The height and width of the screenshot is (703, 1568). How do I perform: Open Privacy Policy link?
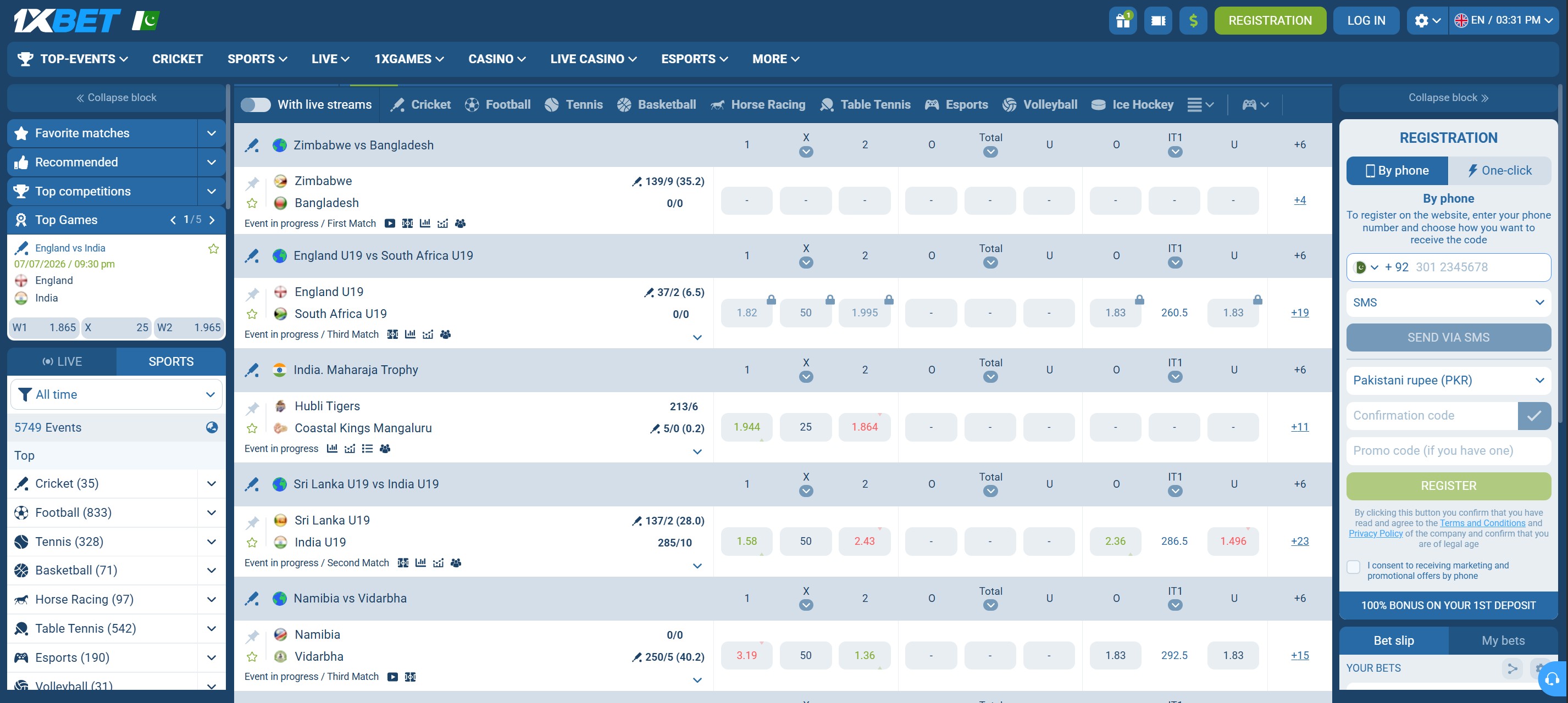click(x=1375, y=534)
